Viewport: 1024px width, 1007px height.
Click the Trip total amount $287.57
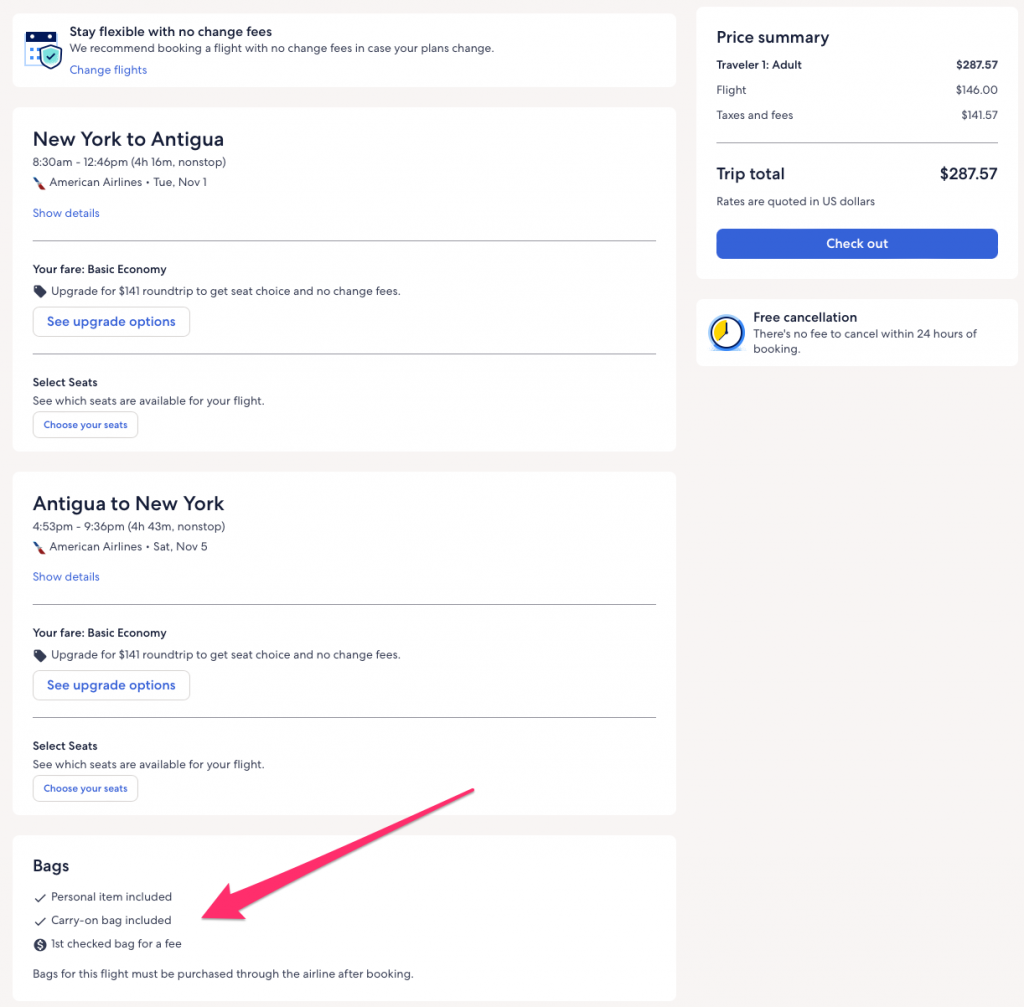click(x=968, y=174)
